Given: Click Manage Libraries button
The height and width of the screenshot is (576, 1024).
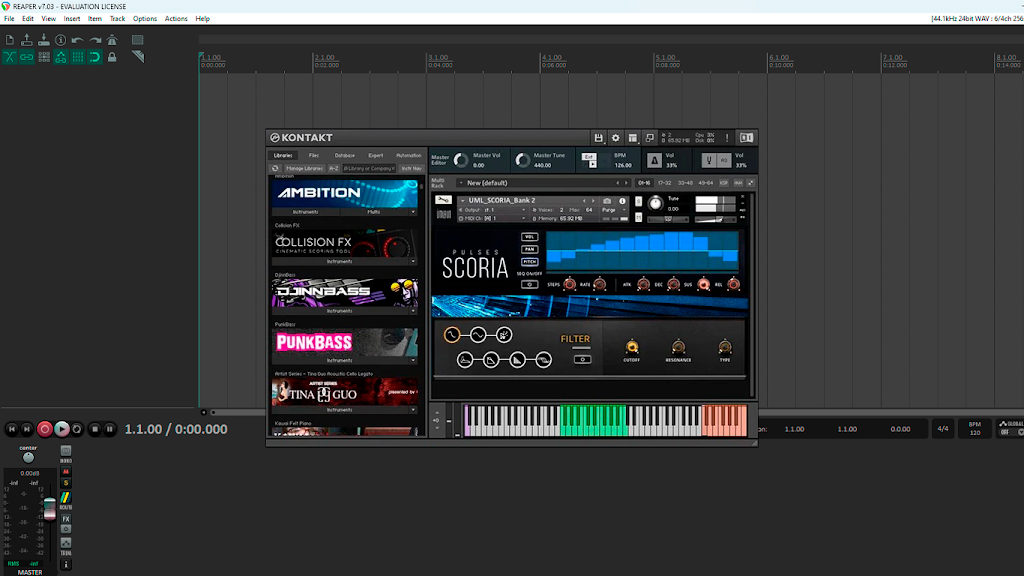Looking at the screenshot, I should [x=304, y=168].
